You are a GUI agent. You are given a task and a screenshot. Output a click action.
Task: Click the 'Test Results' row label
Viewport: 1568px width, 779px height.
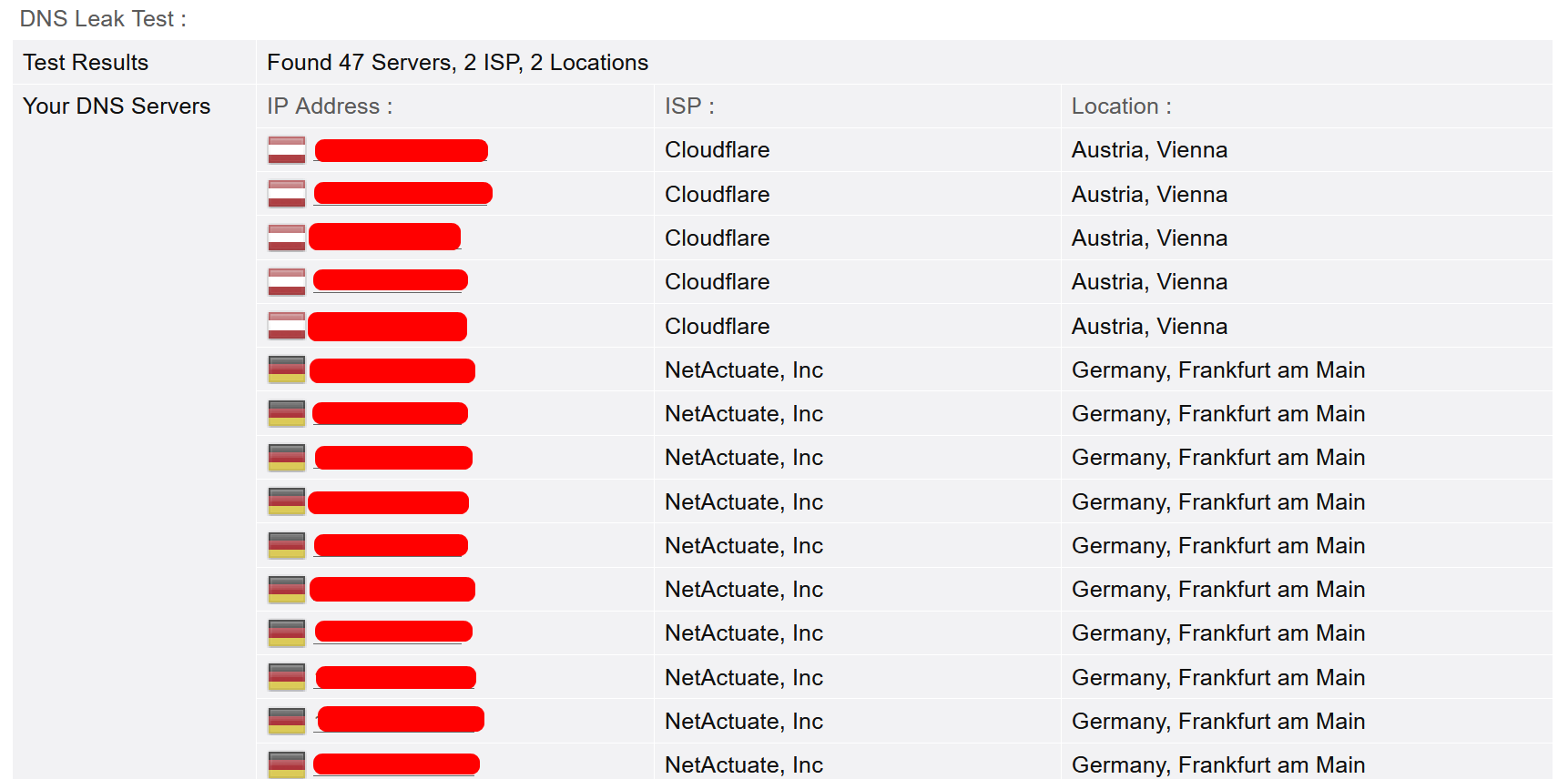(86, 62)
